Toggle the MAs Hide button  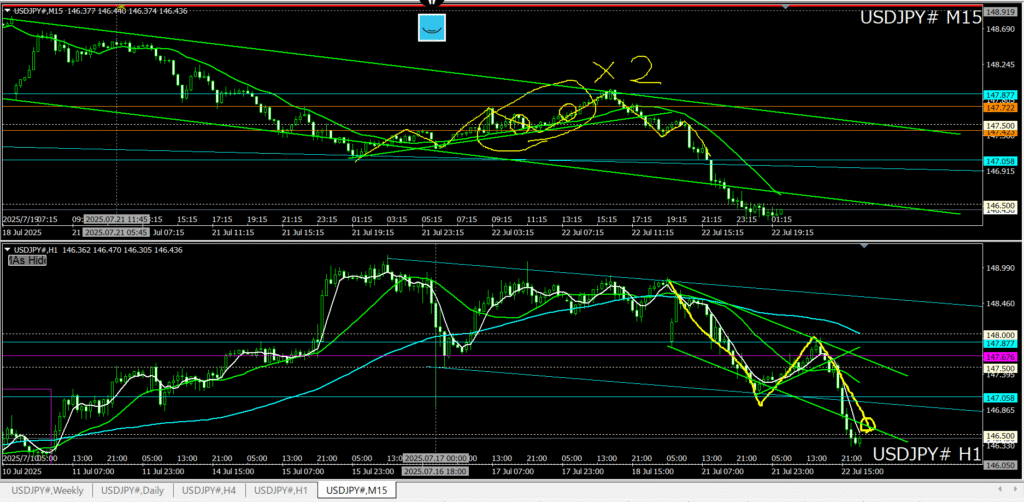[x=28, y=259]
